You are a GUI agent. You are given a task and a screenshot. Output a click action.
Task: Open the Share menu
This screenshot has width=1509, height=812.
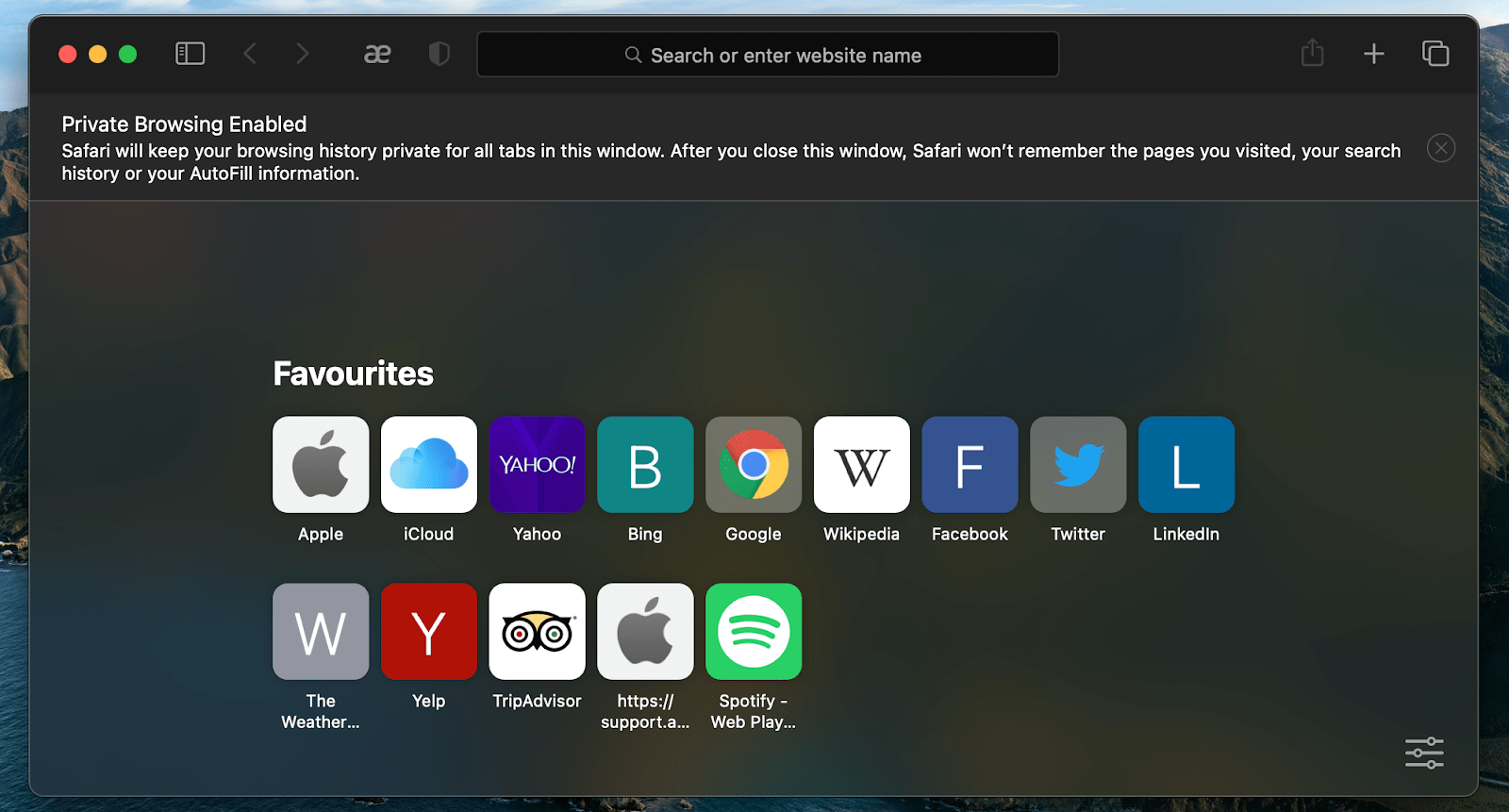[x=1312, y=53]
